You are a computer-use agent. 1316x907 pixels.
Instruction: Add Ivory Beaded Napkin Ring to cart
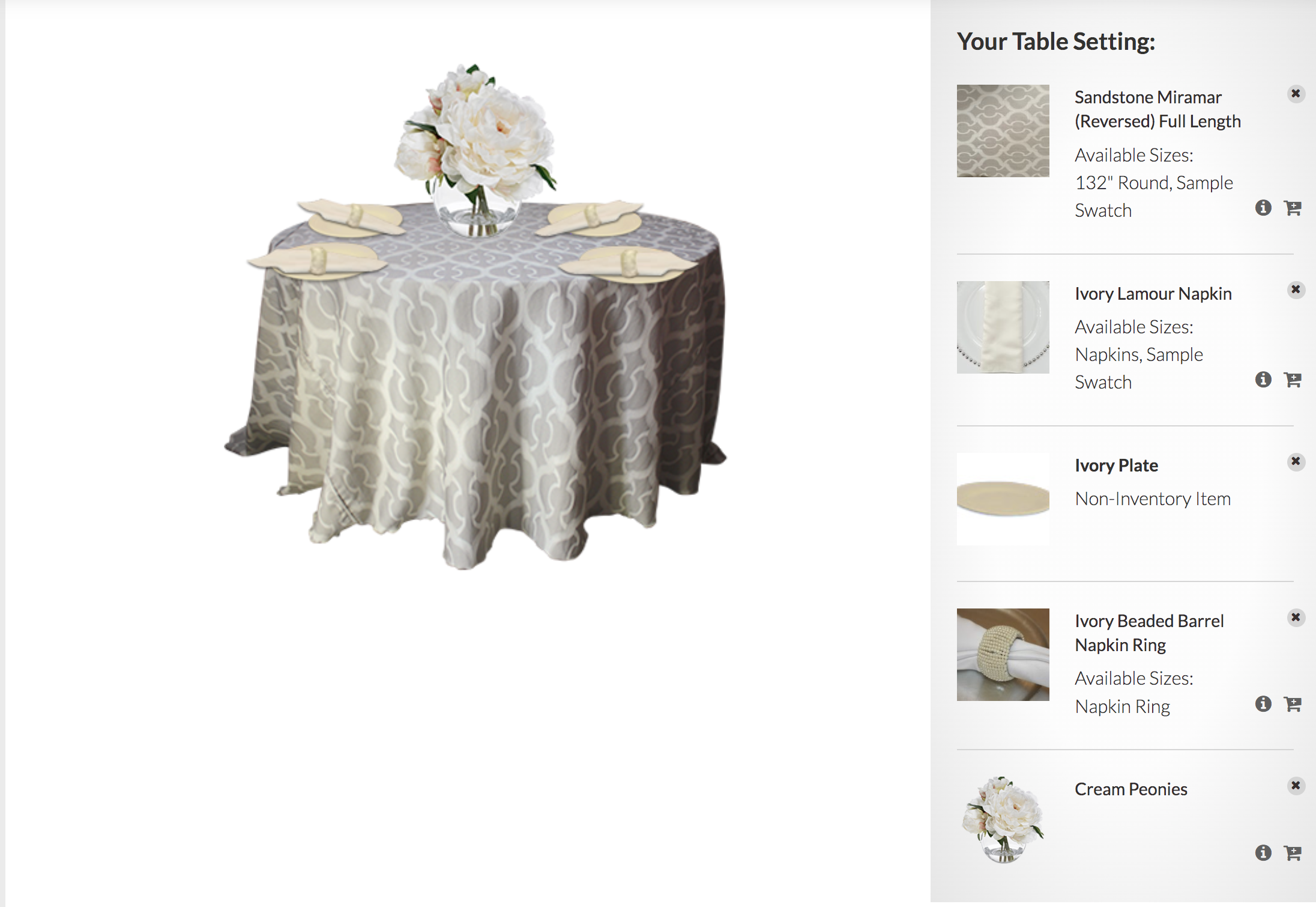click(x=1292, y=704)
